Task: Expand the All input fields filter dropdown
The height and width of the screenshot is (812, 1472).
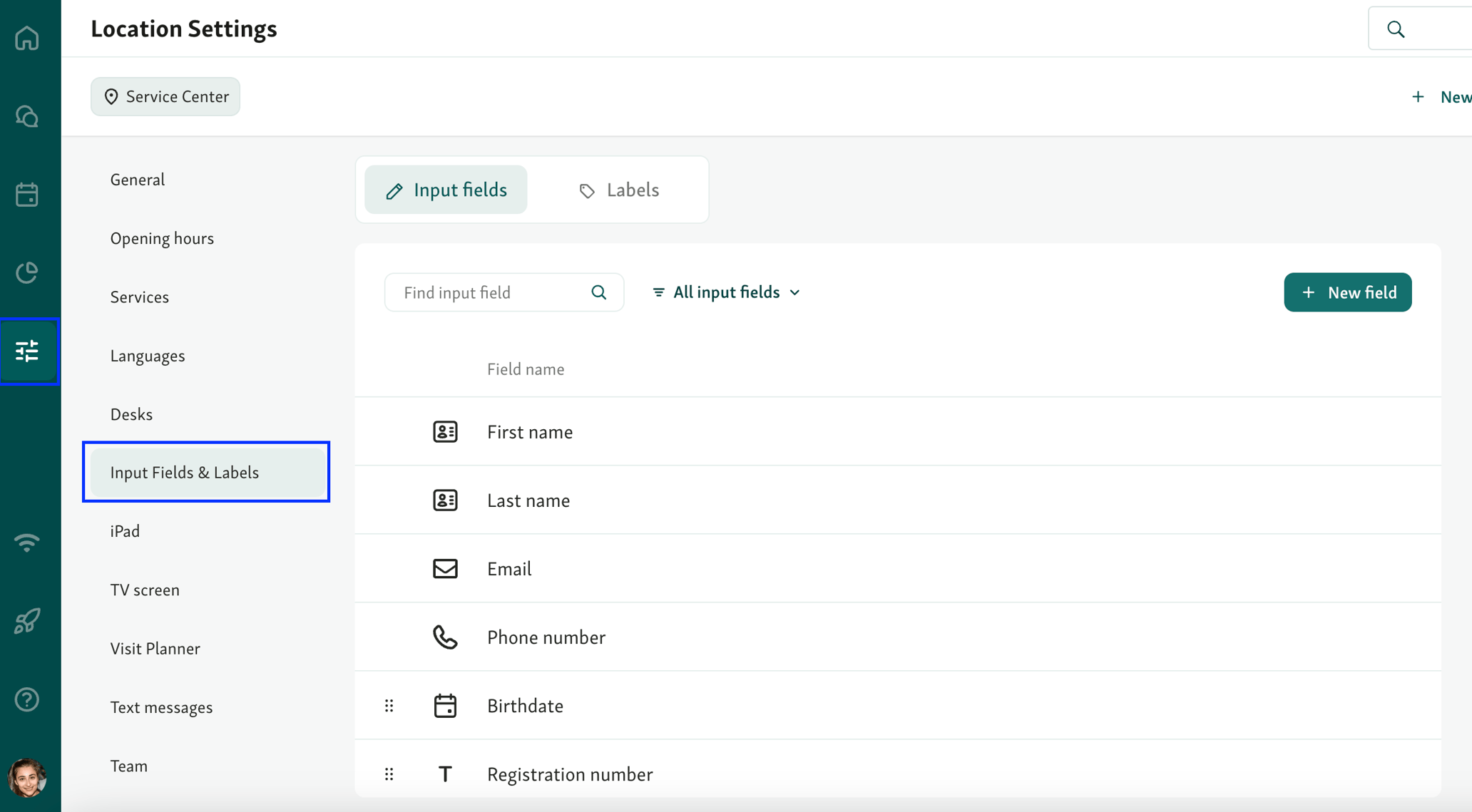Action: pos(725,292)
